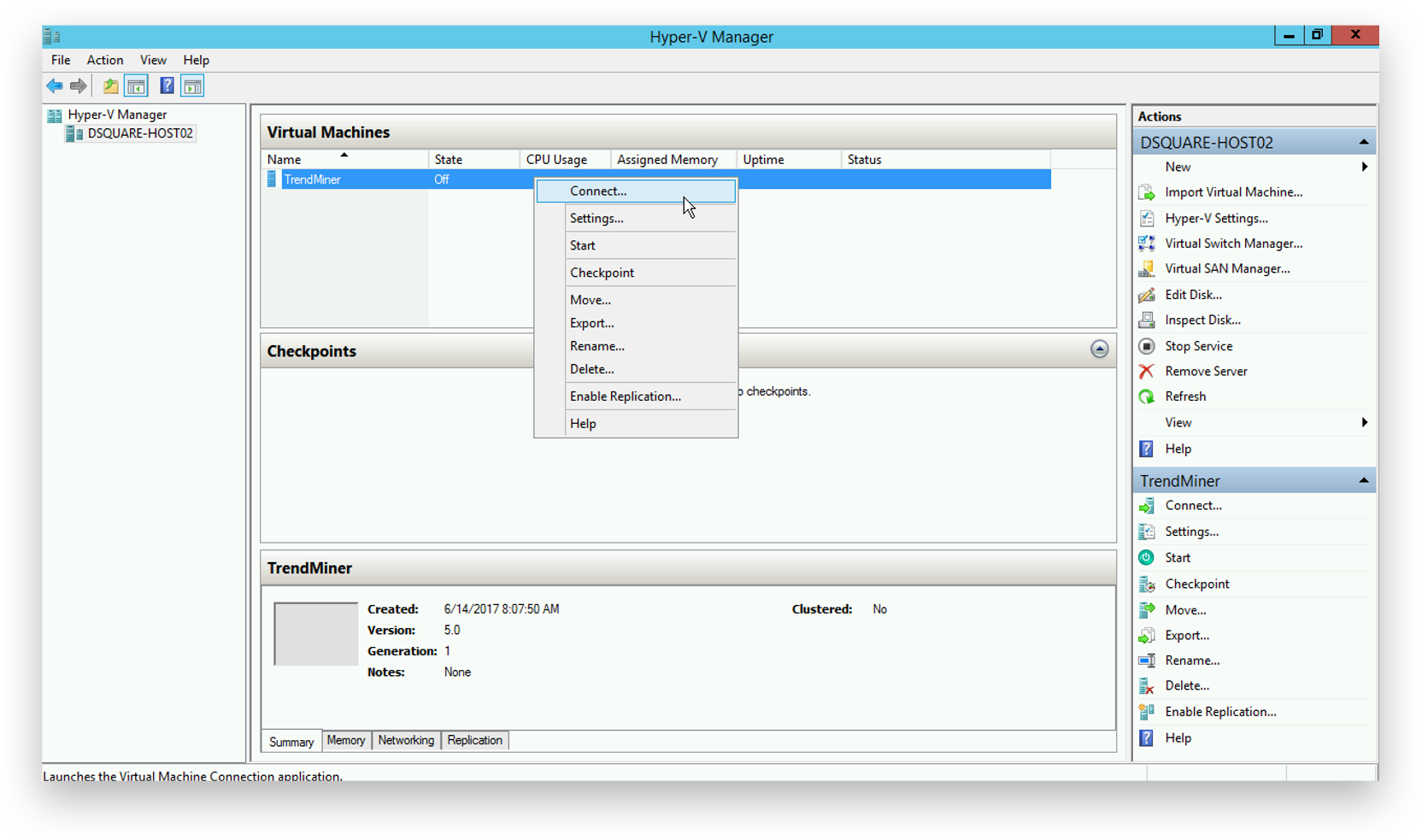Open the Memory tab

pos(346,740)
